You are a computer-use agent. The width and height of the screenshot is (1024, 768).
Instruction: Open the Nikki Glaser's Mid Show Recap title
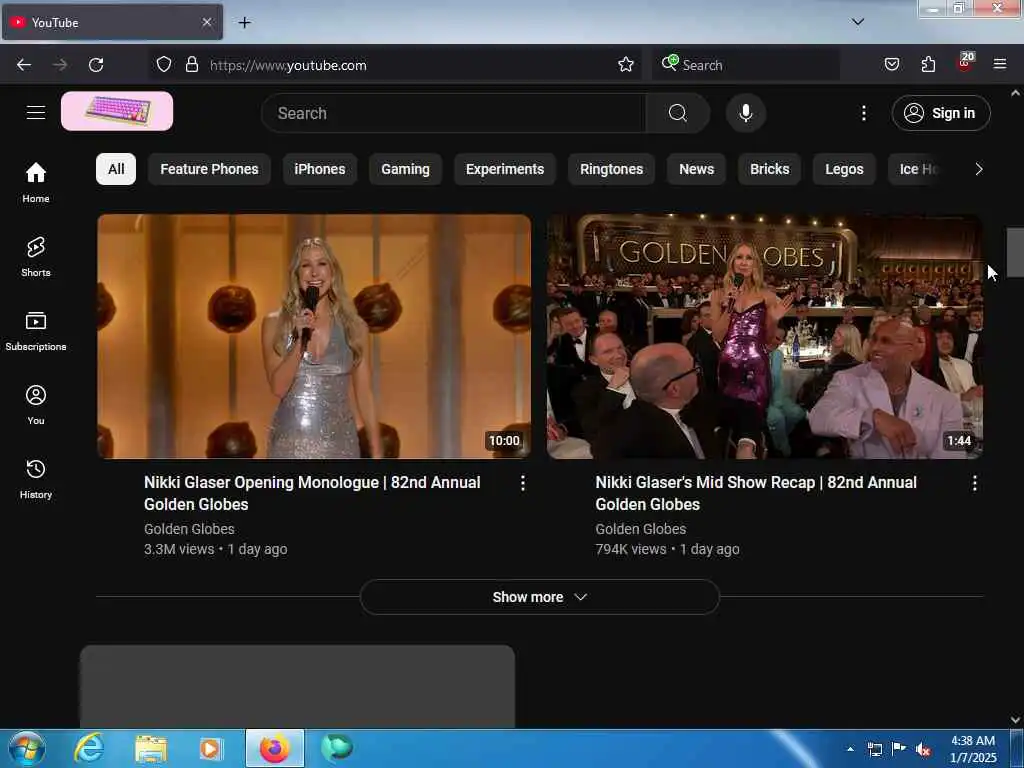756,493
